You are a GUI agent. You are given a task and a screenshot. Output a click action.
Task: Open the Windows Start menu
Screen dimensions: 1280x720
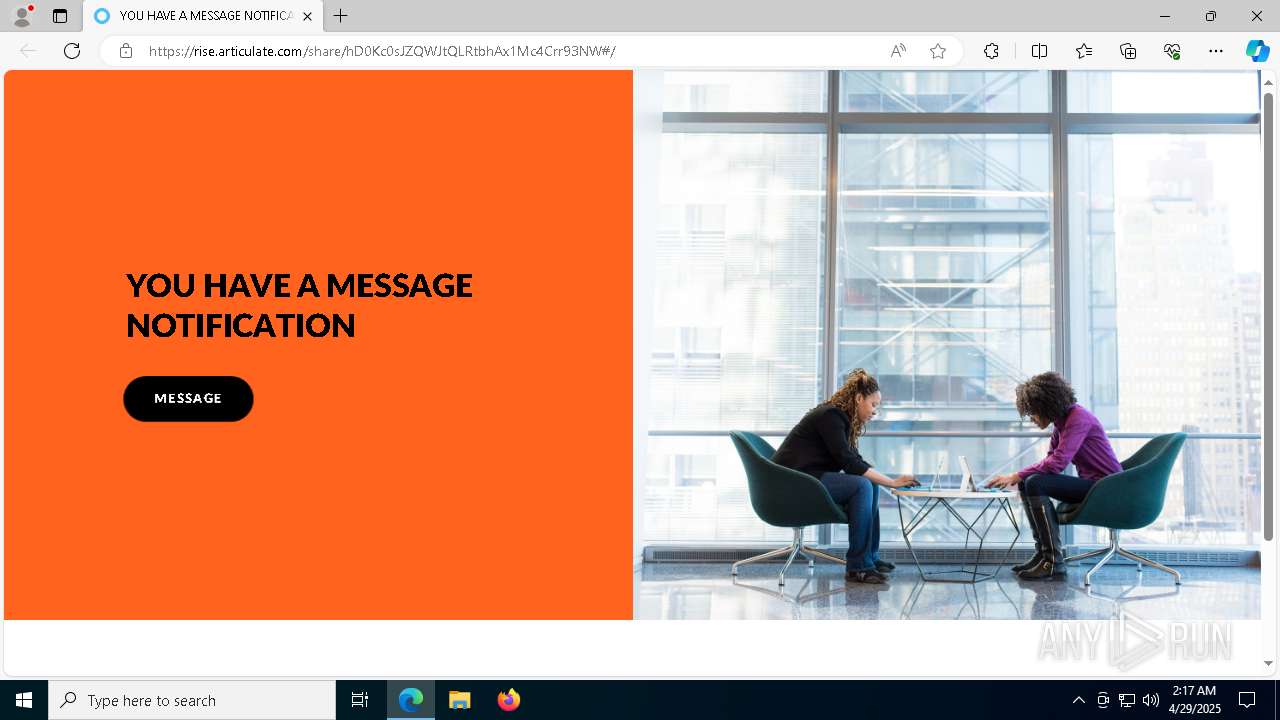point(24,700)
